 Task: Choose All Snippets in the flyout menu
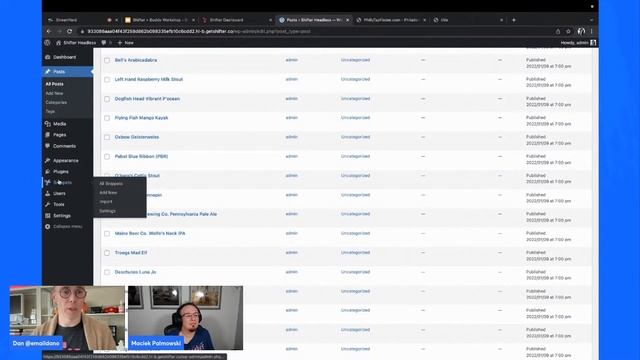pyautogui.click(x=111, y=184)
